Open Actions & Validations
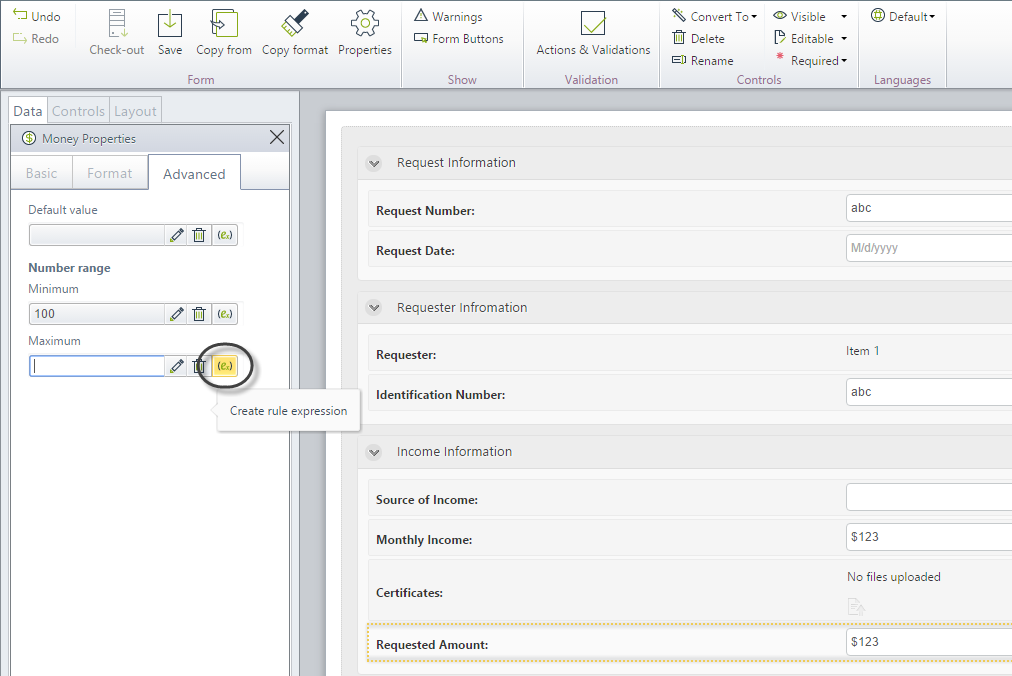 point(593,33)
